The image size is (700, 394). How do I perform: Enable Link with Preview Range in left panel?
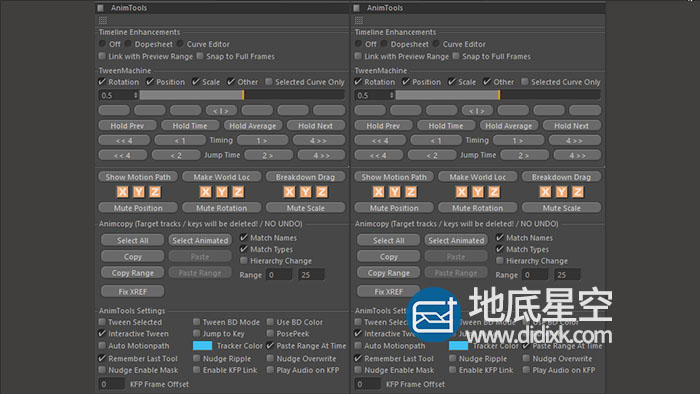102,56
